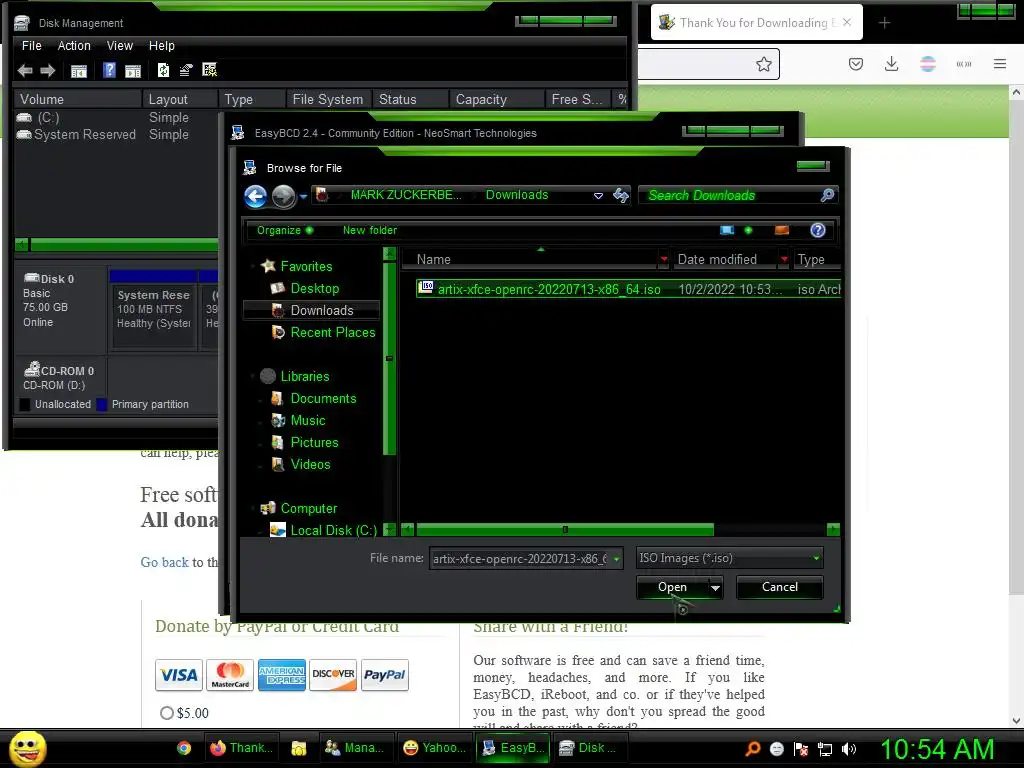
Task: Select the $5.00 donation radio button
Action: click(167, 713)
